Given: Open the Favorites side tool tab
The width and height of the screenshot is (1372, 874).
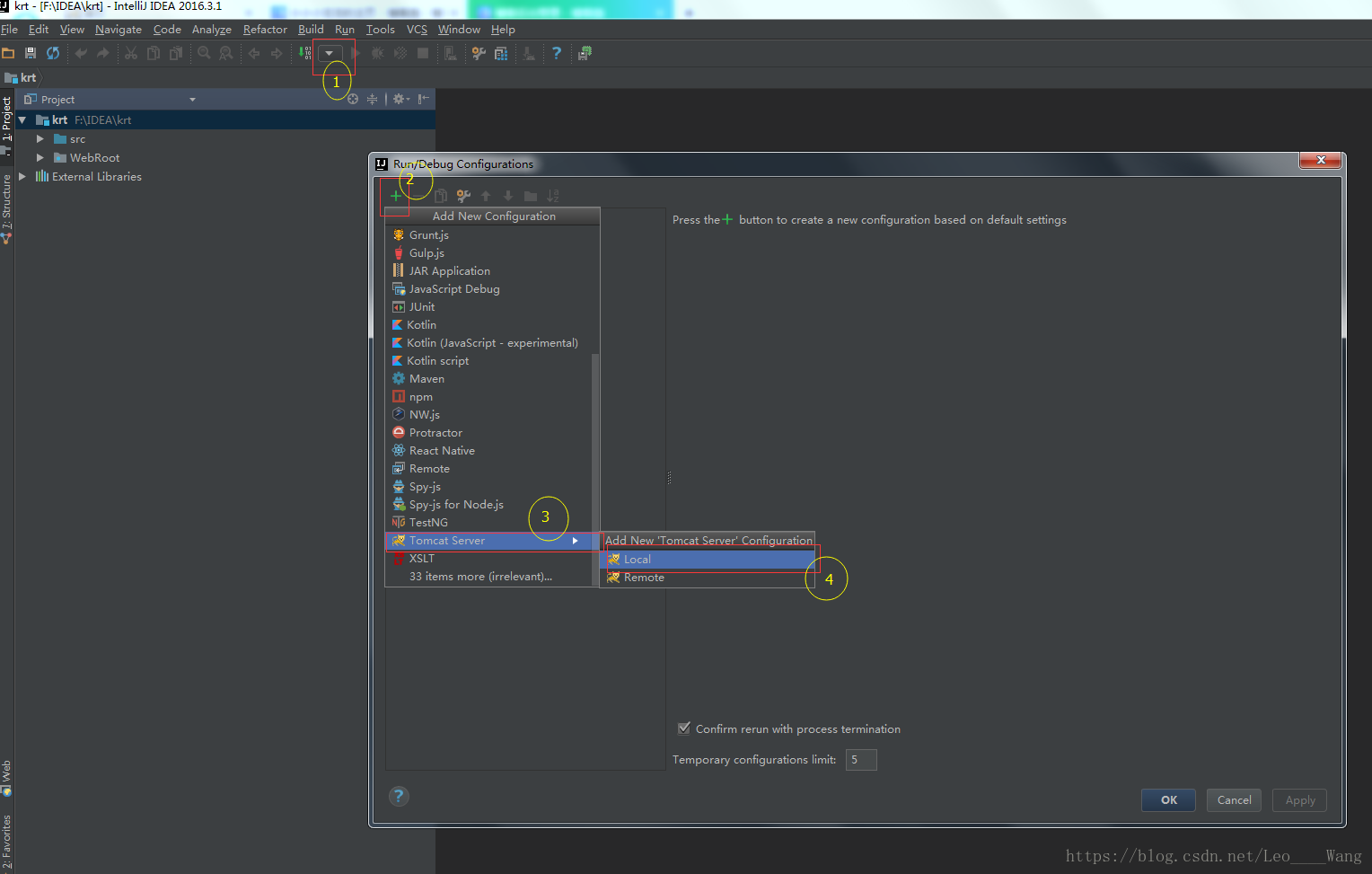Looking at the screenshot, I should tap(6, 842).
